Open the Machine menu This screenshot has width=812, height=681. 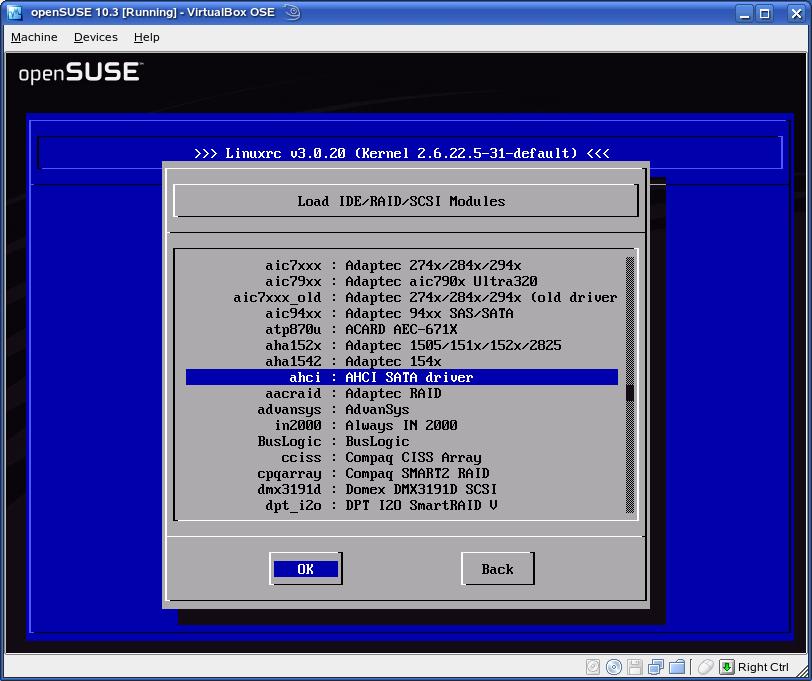pos(34,37)
